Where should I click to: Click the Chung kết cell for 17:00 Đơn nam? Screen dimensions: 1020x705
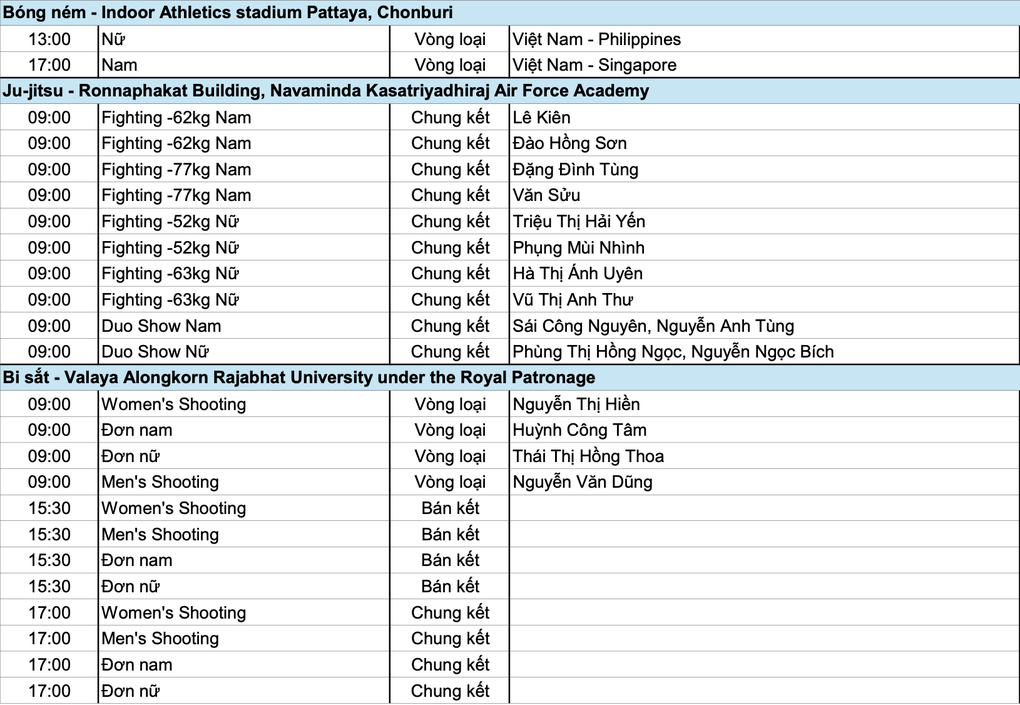(450, 664)
